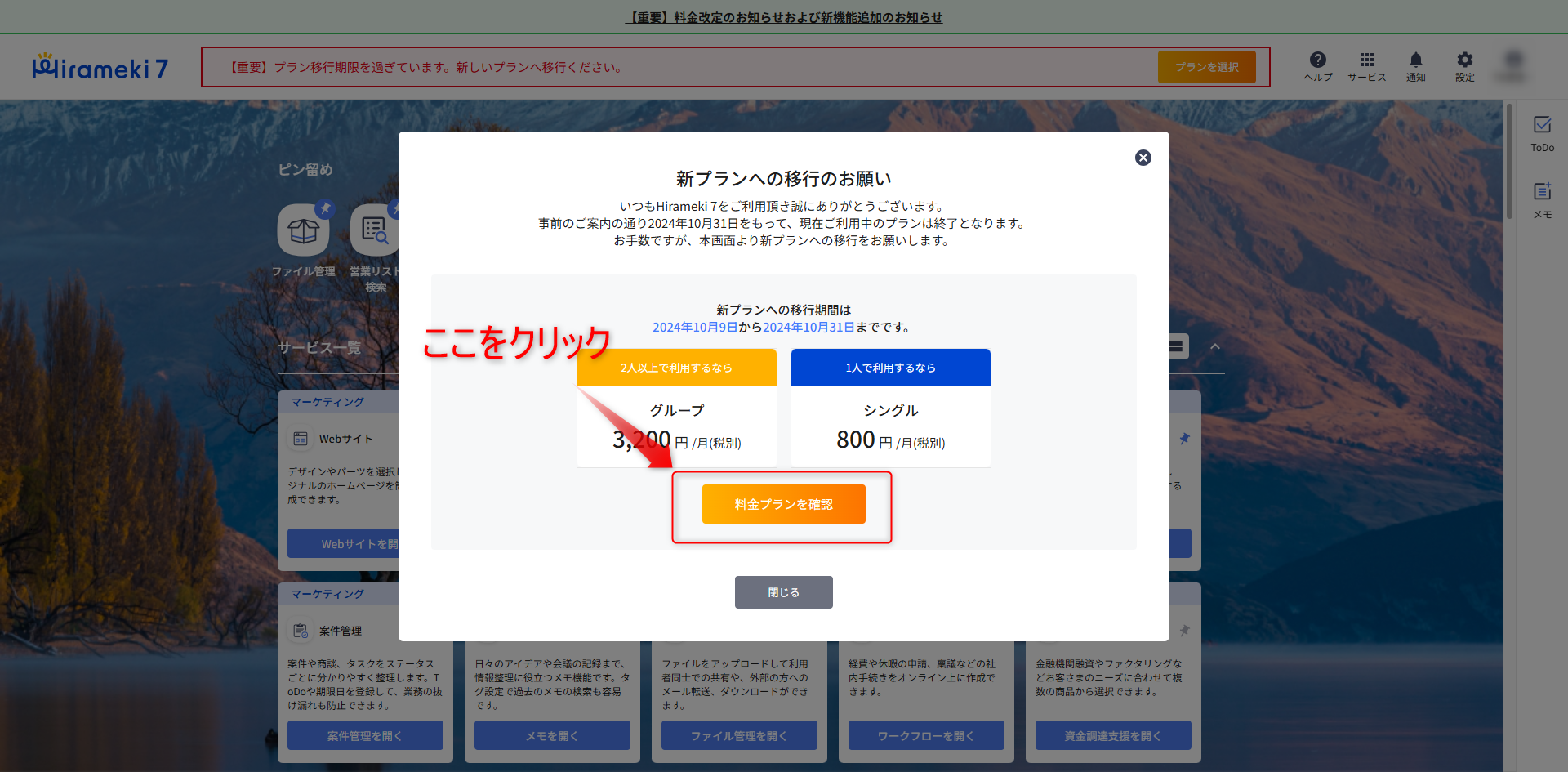This screenshot has height=772, width=1568.
Task: Close the dialog with the X icon
Action: [x=1143, y=158]
